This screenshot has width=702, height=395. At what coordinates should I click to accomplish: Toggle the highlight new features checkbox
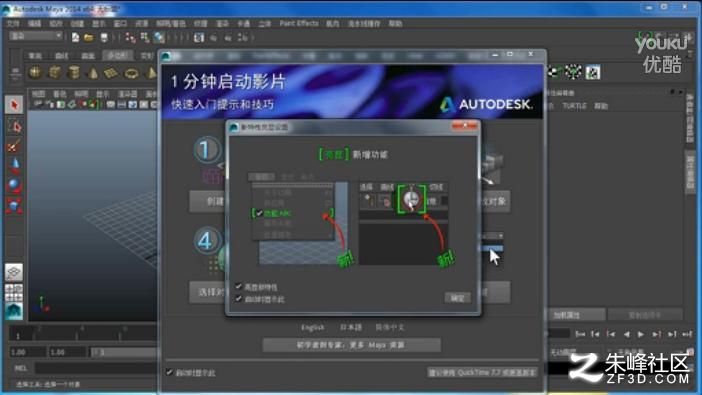[x=239, y=287]
